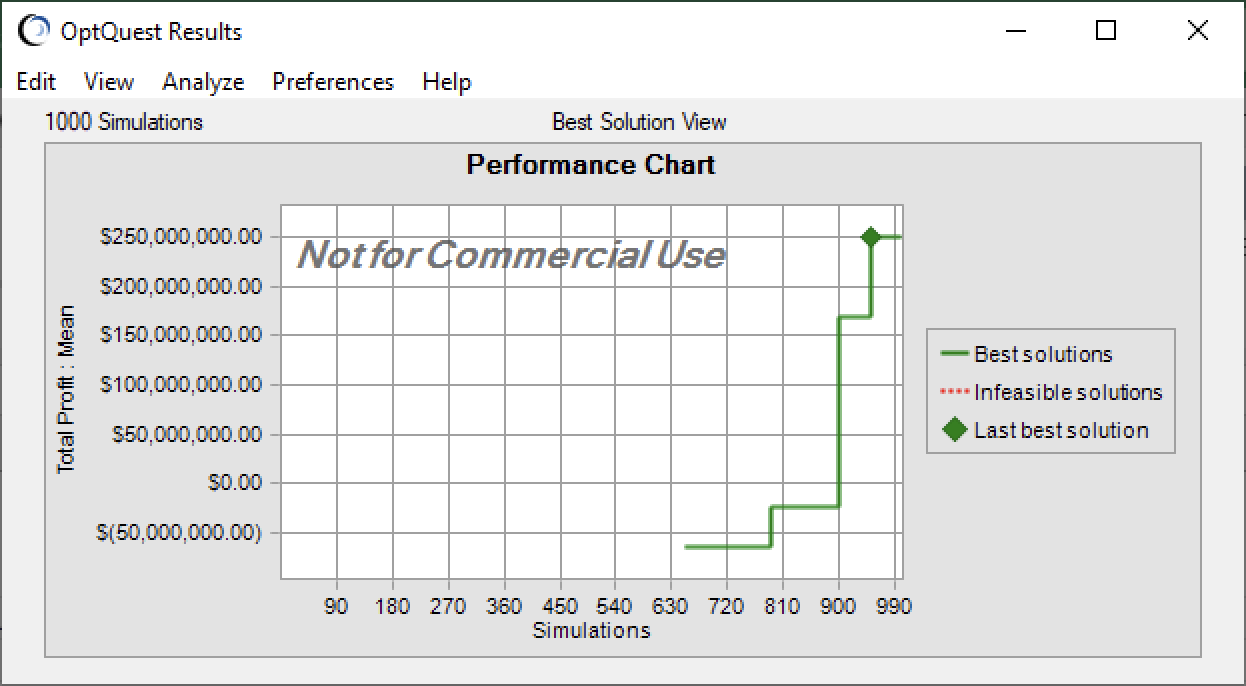
Task: Click the Not for Commercial Use watermark
Action: click(x=510, y=255)
